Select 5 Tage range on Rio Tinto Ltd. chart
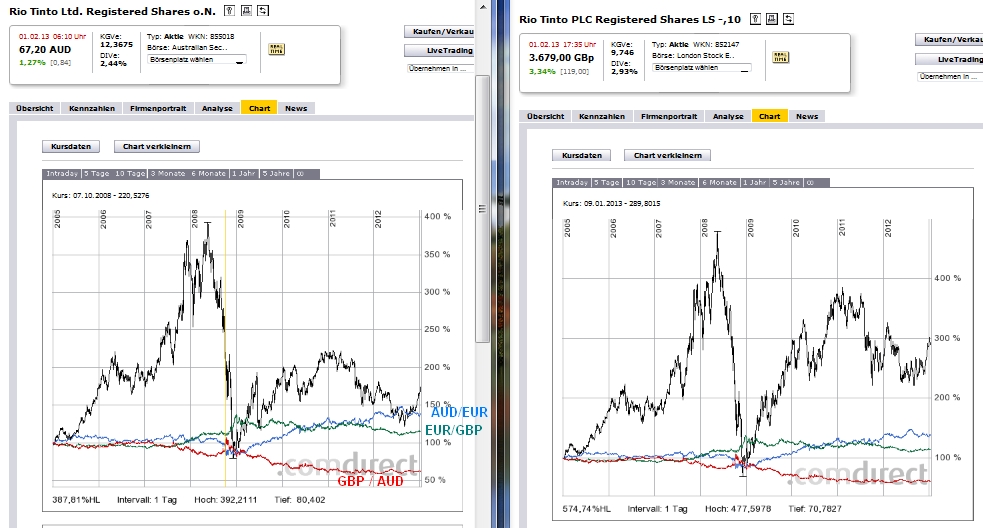983x528 pixels. [97, 174]
